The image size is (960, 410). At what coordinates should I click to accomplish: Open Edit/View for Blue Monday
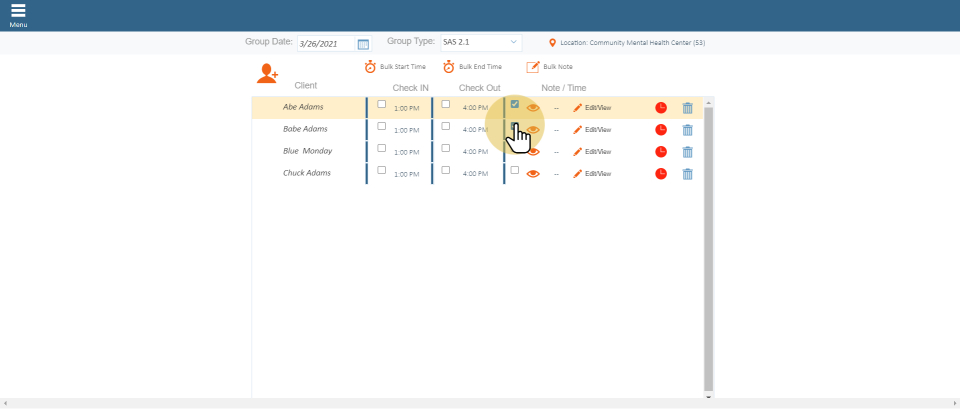click(592, 152)
